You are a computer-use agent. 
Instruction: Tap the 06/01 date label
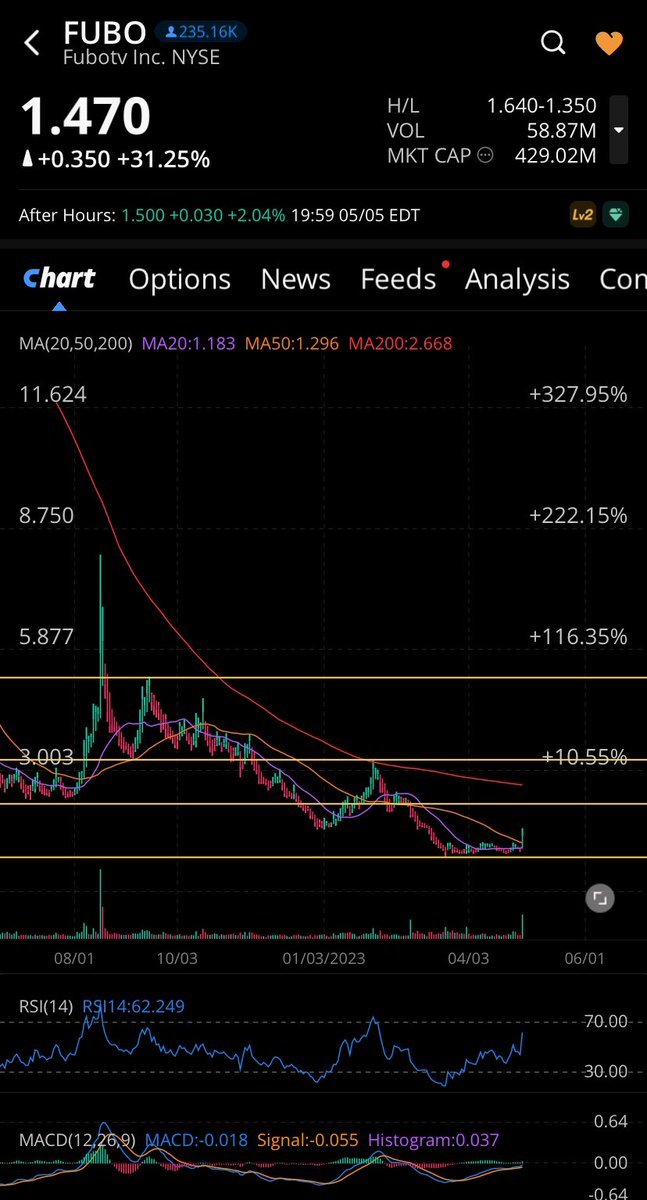pyautogui.click(x=584, y=958)
